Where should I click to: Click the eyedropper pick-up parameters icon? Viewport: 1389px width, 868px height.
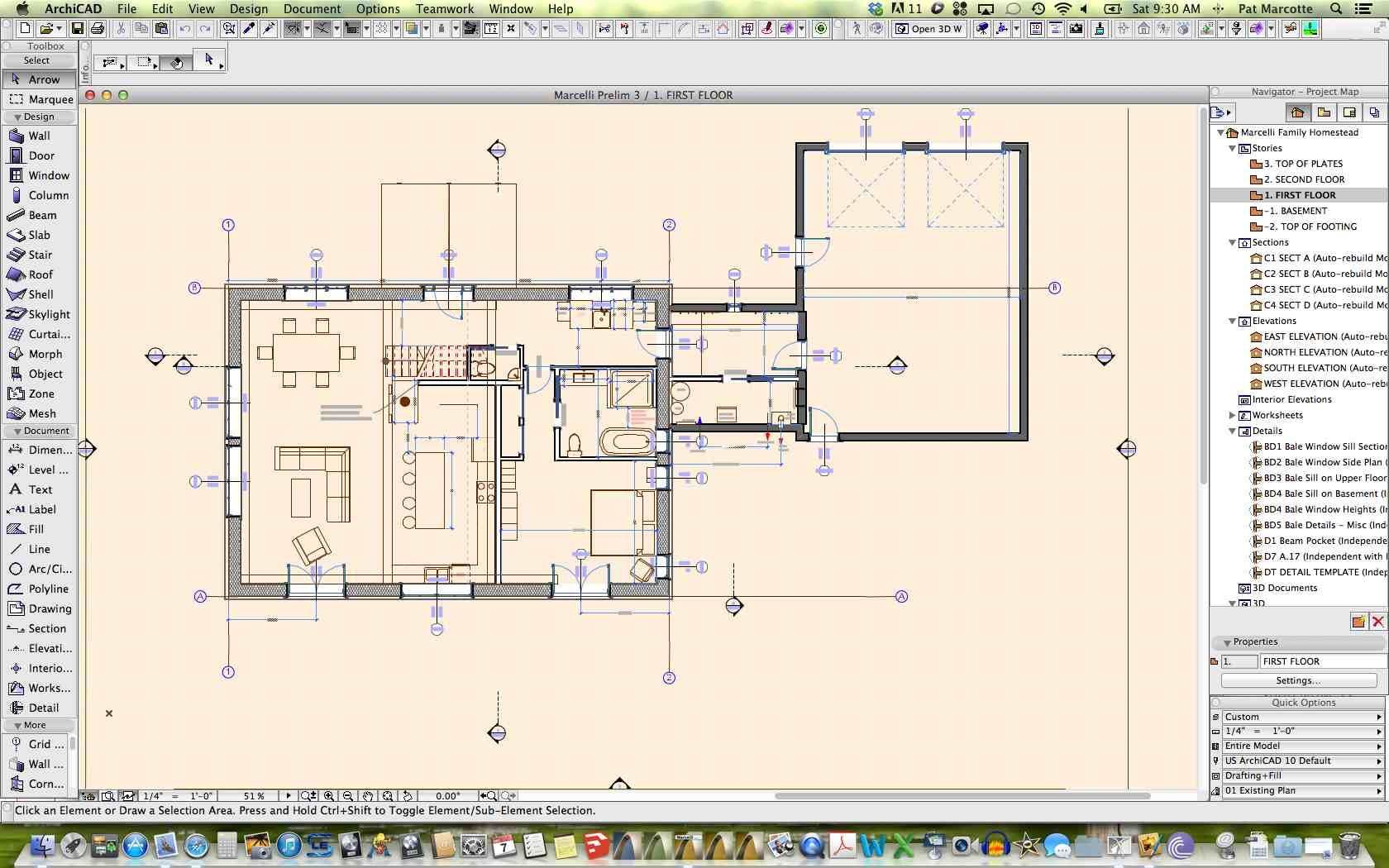[248, 29]
